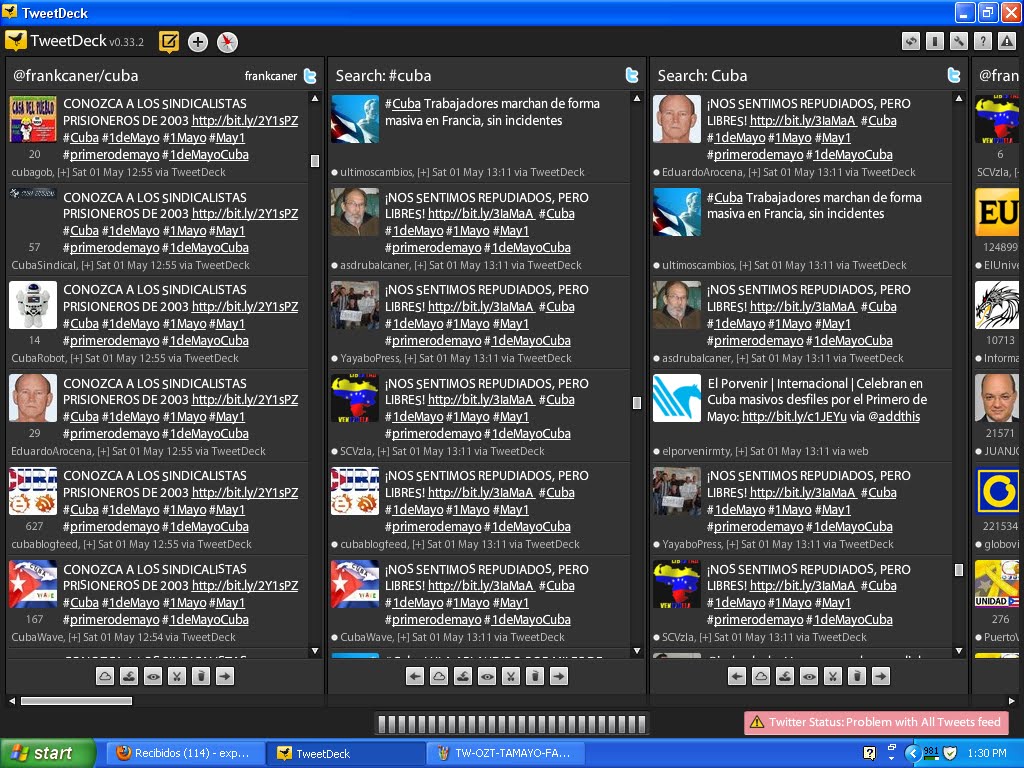1024x768 pixels.
Task: Open EduardoArocena avatar in Search: Cuba column
Action: 677,120
